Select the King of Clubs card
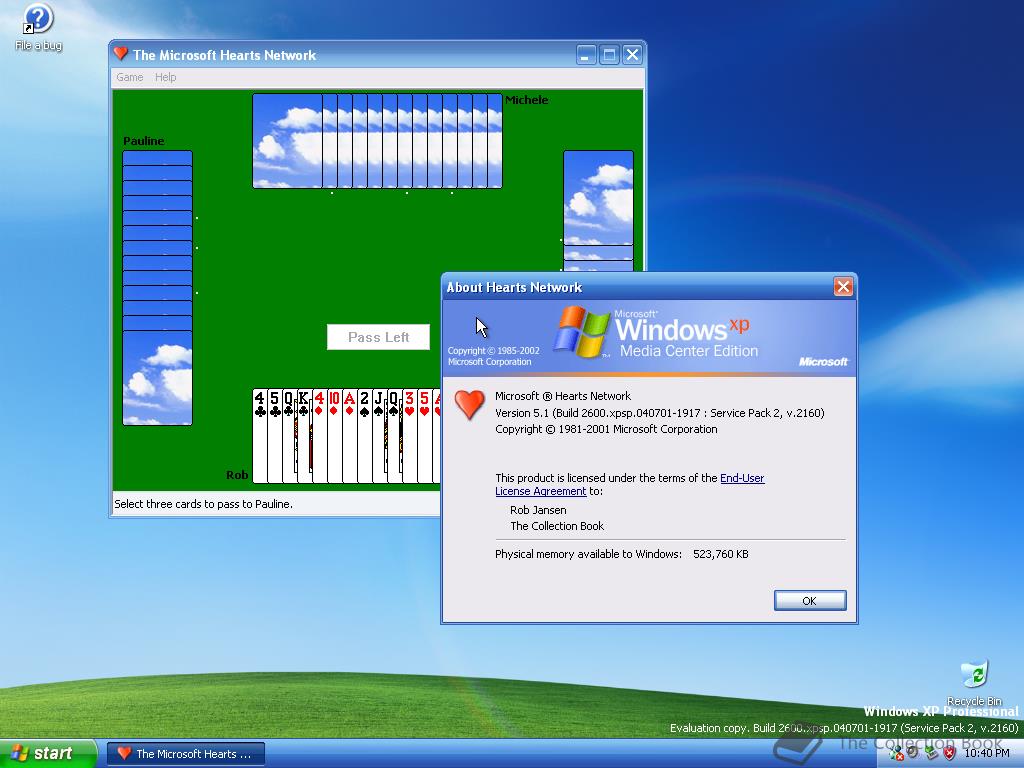The height and width of the screenshot is (768, 1024). [303, 440]
